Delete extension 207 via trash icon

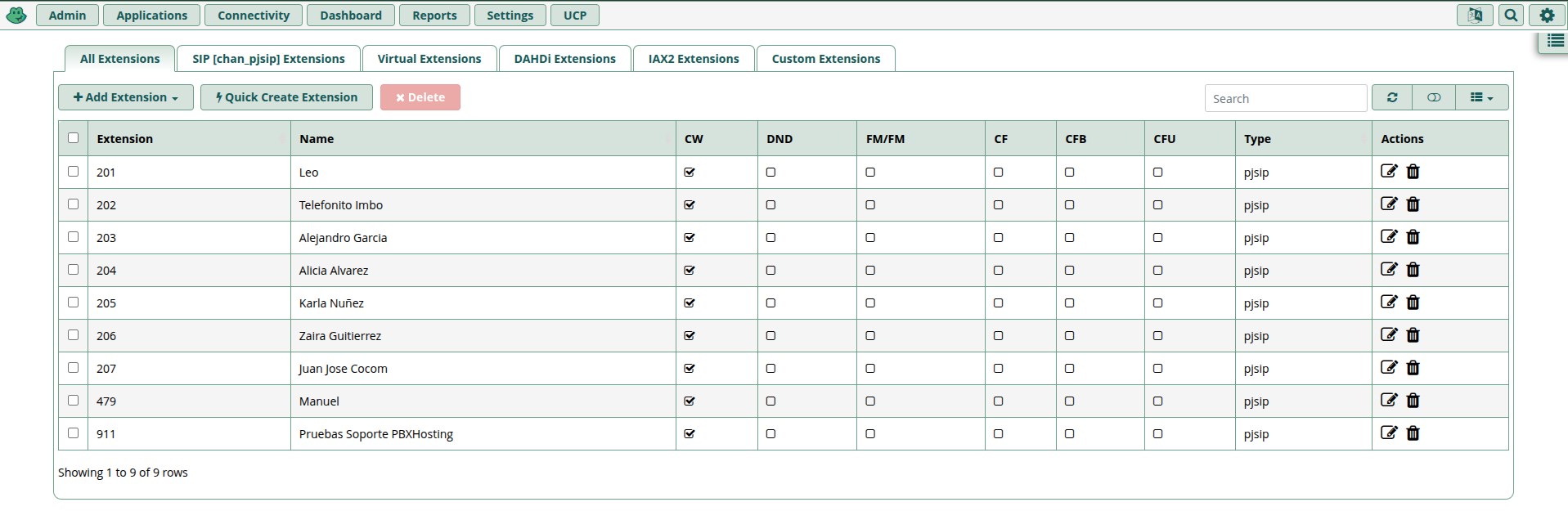click(x=1413, y=367)
